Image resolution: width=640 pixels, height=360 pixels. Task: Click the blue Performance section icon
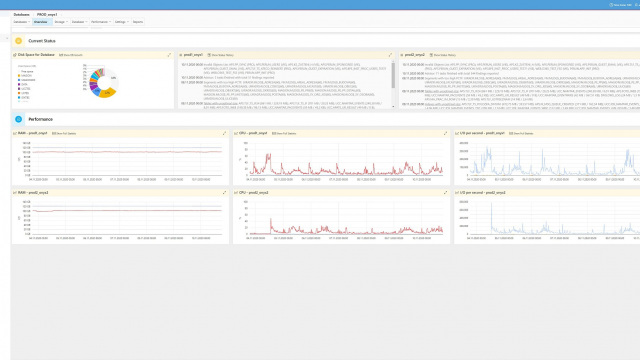18,119
